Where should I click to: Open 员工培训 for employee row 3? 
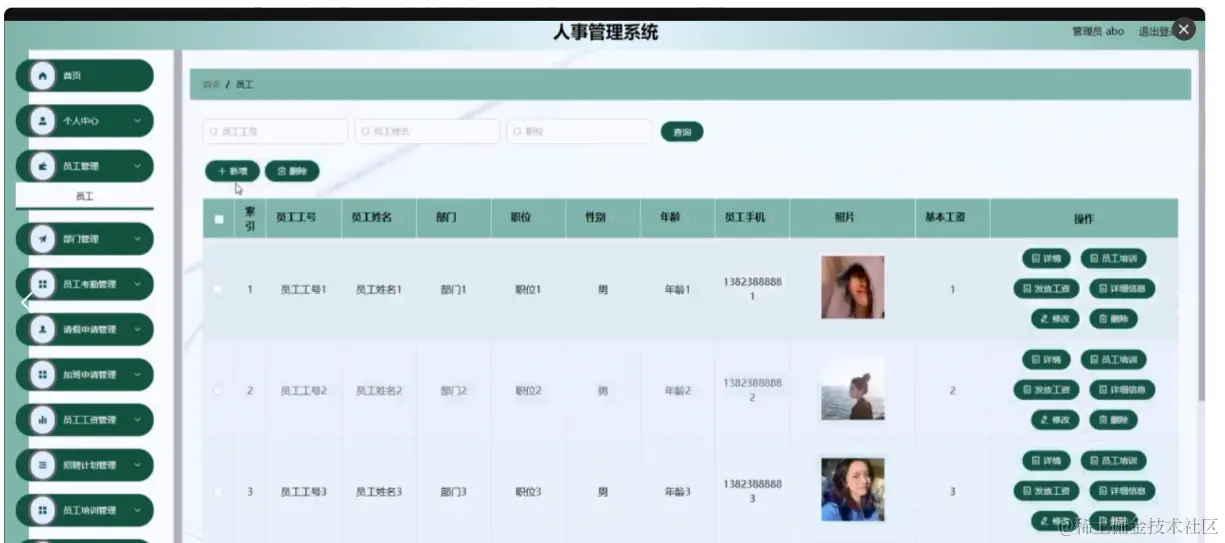[1113, 460]
